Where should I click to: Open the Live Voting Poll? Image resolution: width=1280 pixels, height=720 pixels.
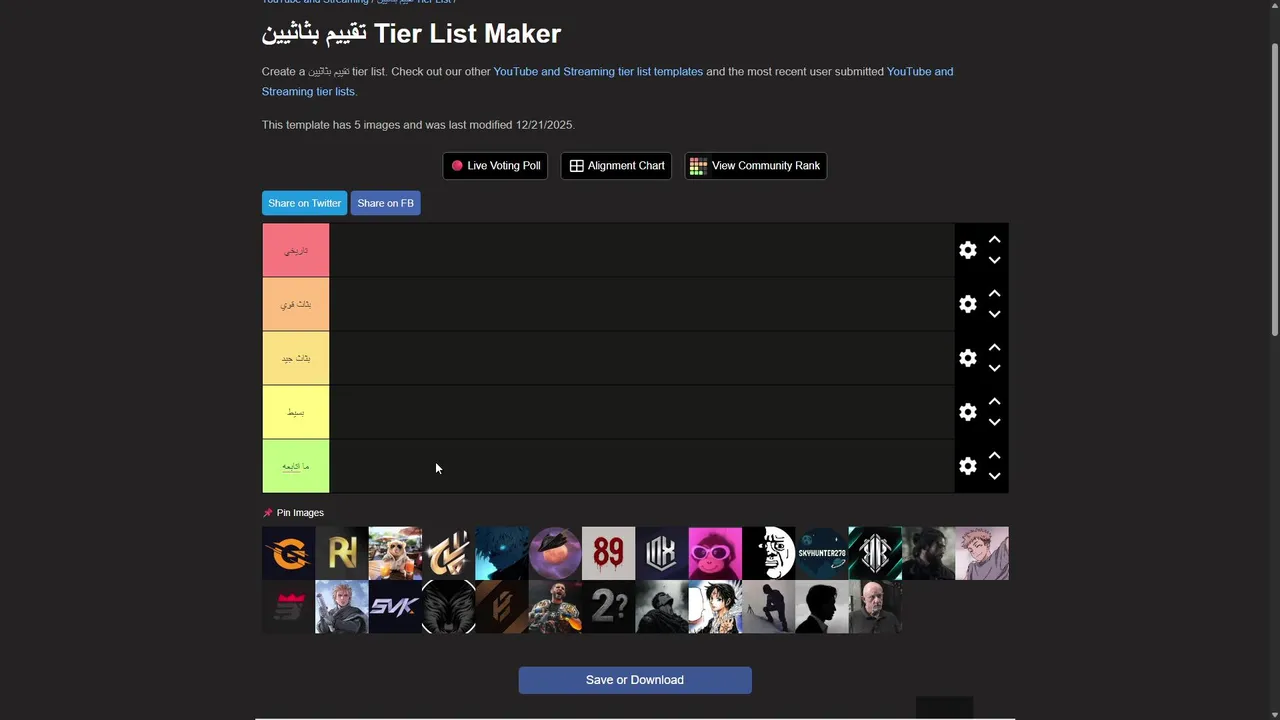pos(495,166)
